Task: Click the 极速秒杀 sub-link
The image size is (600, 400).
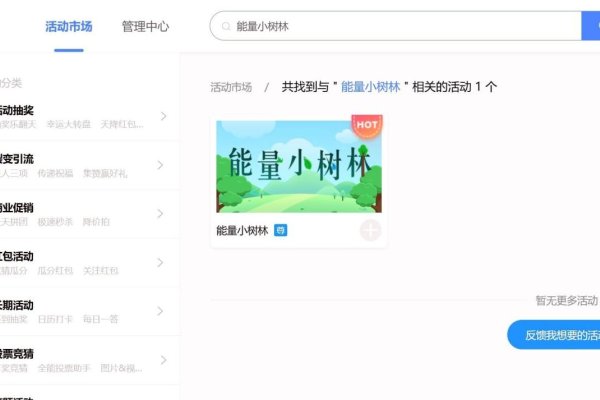Action: coord(55,222)
